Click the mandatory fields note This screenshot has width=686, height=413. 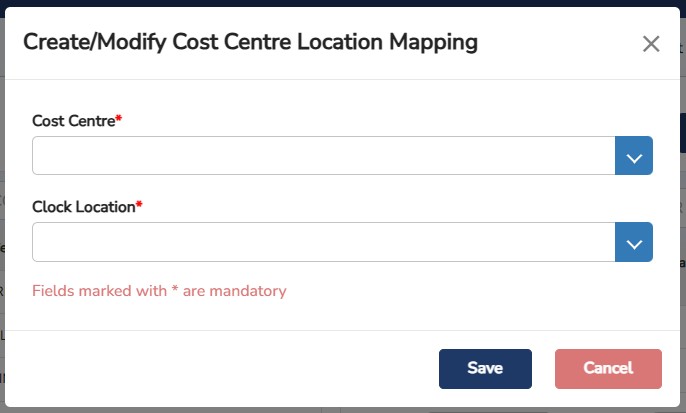[159, 291]
